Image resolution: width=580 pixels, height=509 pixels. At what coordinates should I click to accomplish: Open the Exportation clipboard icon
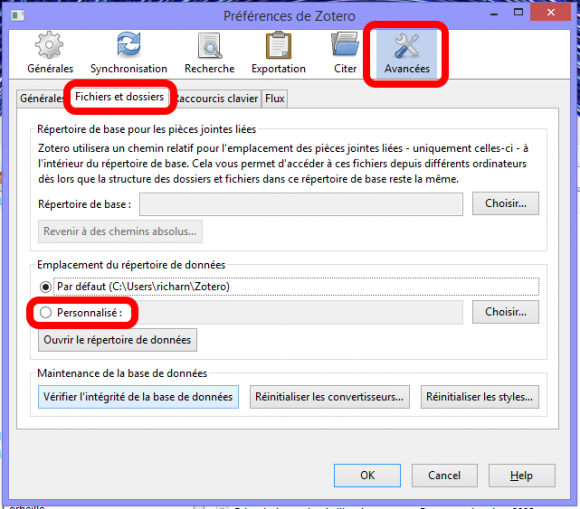279,45
